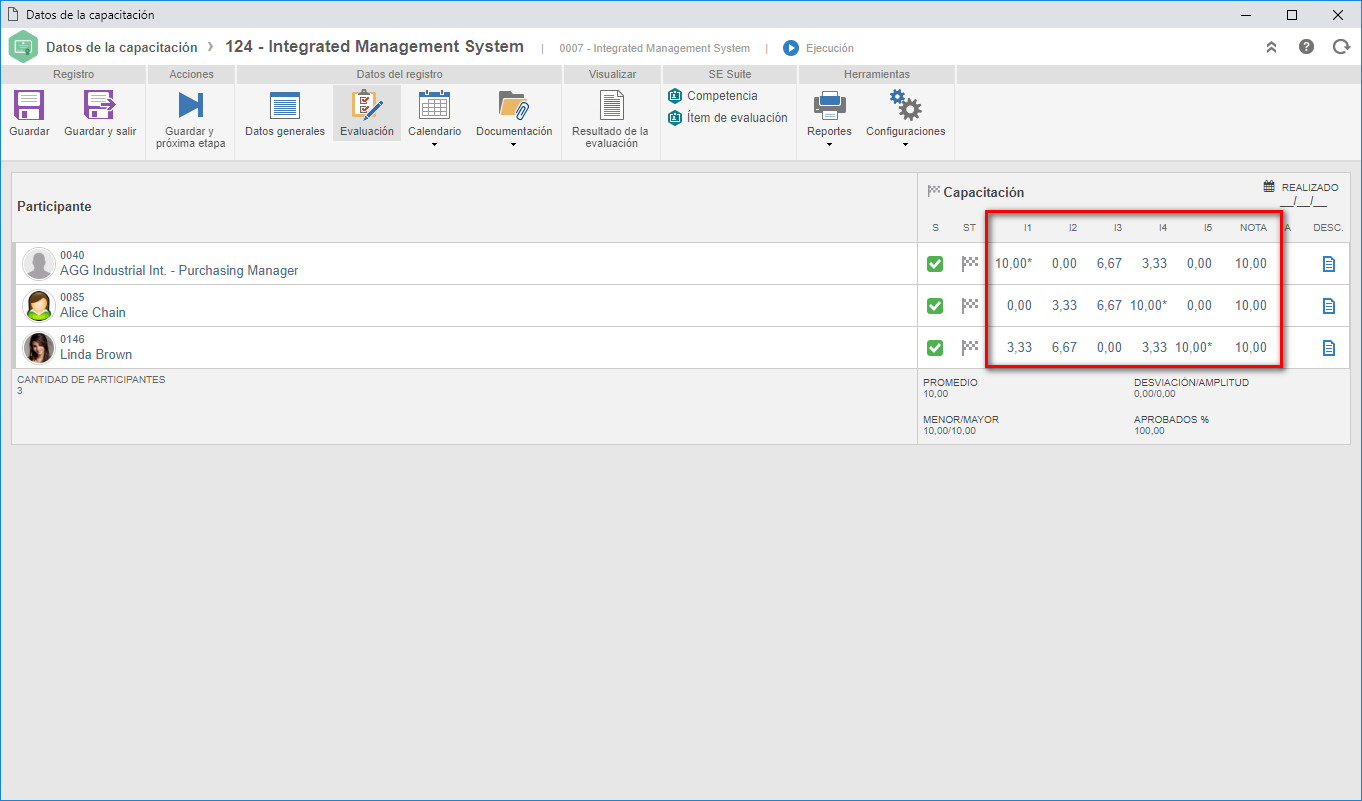Click the Alice Chain avatar
The height and width of the screenshot is (801, 1362).
point(39,306)
